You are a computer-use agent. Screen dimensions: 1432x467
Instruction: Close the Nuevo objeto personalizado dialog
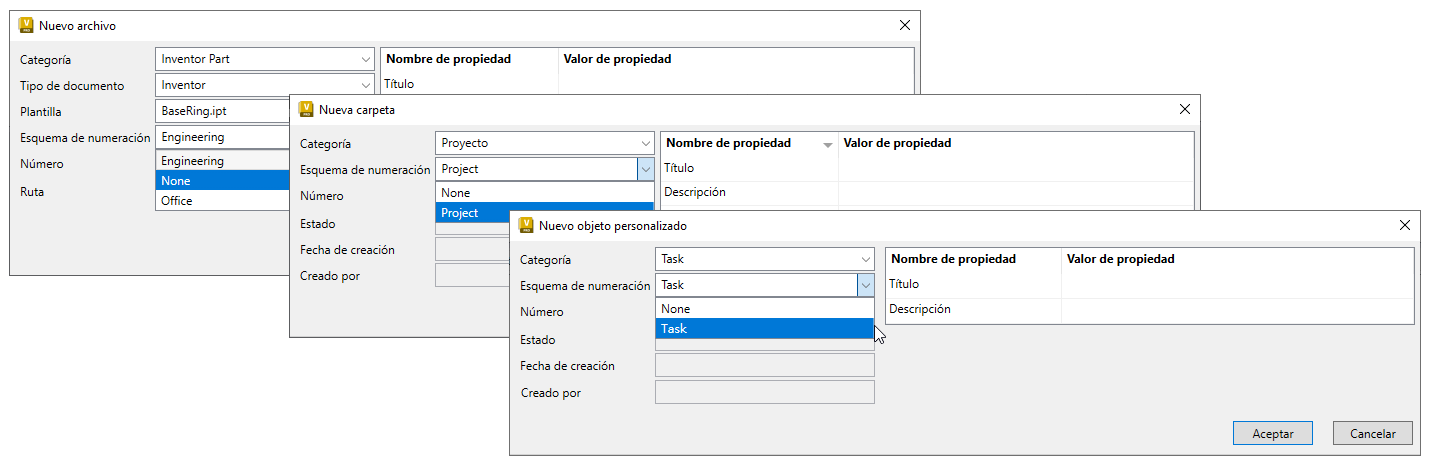pyautogui.click(x=1404, y=226)
